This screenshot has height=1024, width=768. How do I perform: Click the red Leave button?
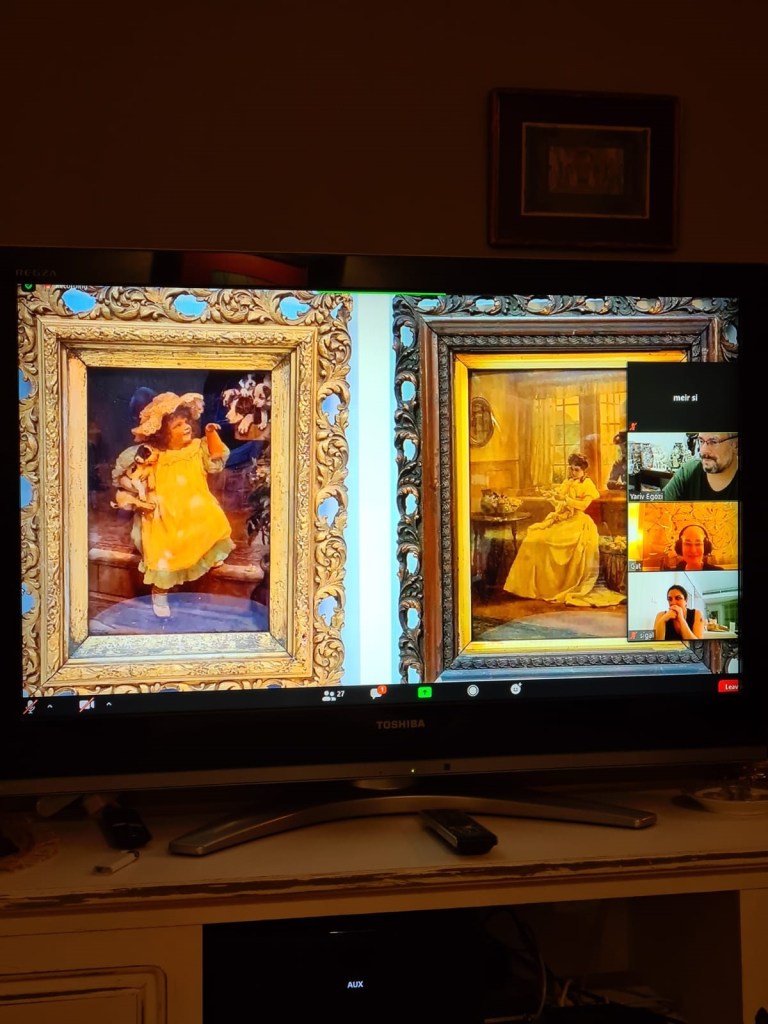729,686
